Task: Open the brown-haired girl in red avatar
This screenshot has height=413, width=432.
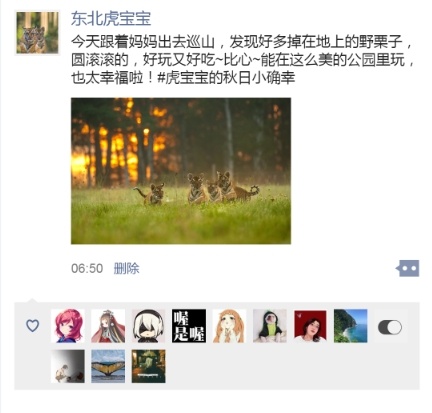Action: pyautogui.click(x=108, y=326)
